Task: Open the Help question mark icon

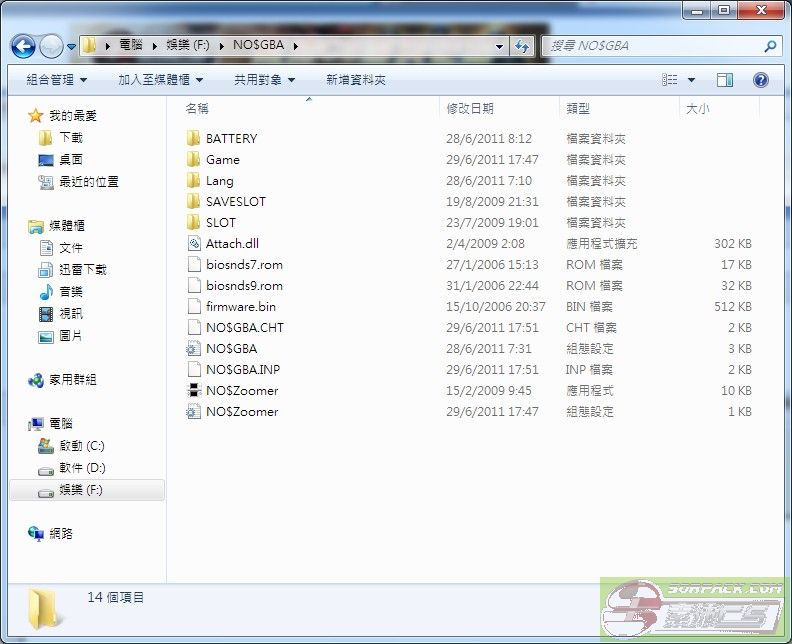Action: click(x=761, y=80)
